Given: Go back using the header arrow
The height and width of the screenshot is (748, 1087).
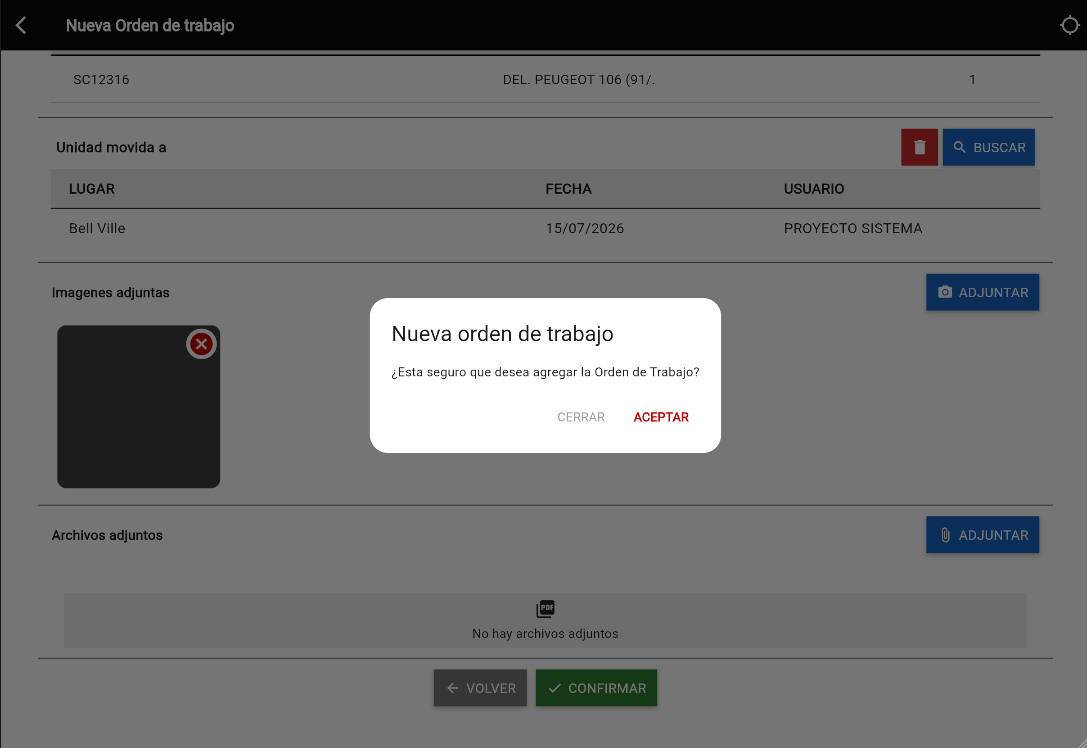Looking at the screenshot, I should [x=21, y=26].
